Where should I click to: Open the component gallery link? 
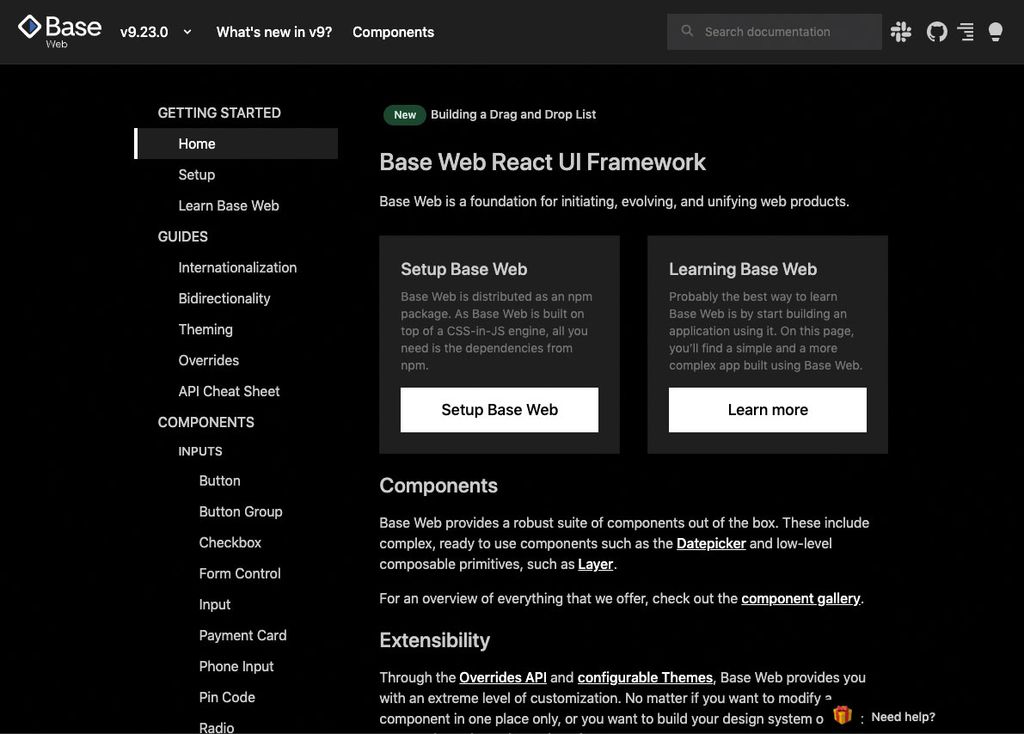point(800,598)
